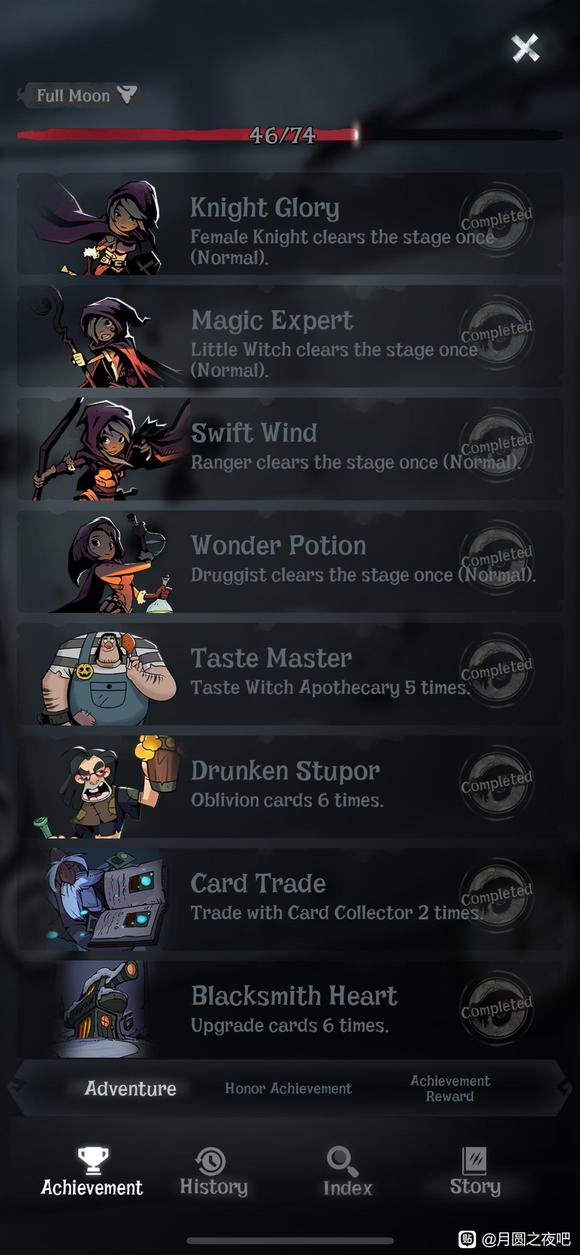Screen dimensions: 580x1255
Task: Switch to the Honor Achievement tab
Action: pyautogui.click(x=288, y=1089)
